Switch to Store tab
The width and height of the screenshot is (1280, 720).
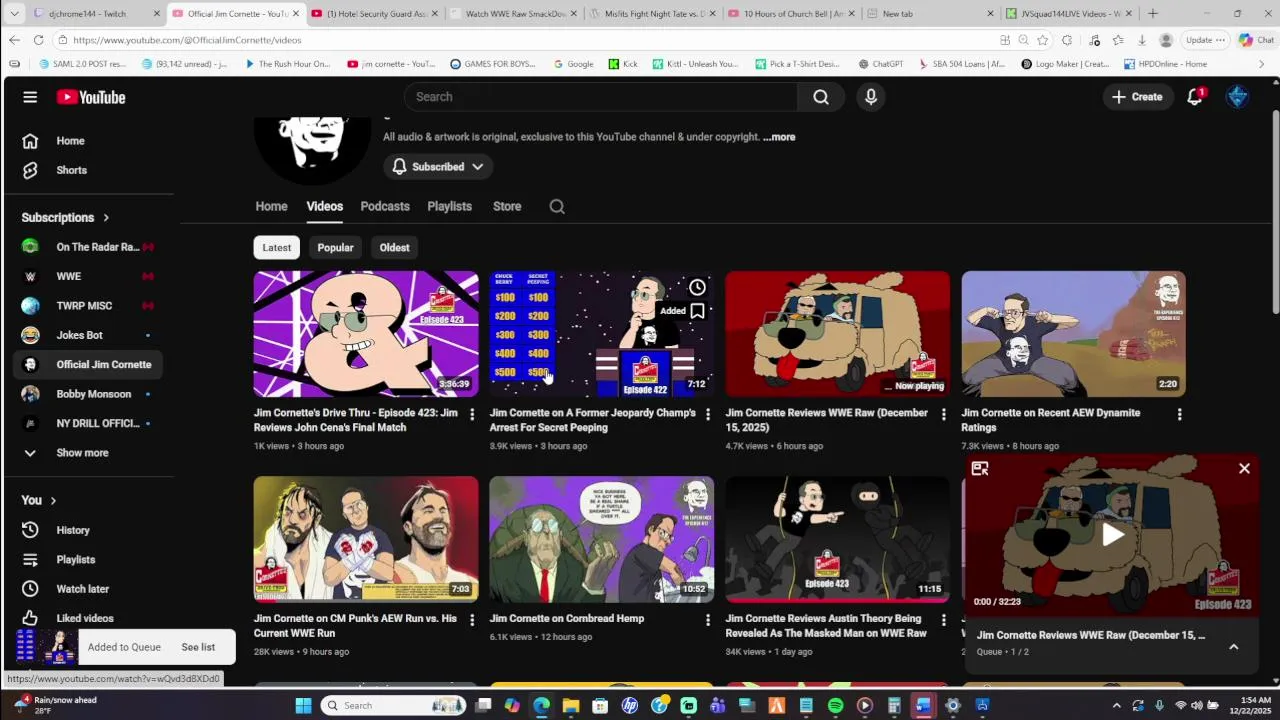(507, 207)
